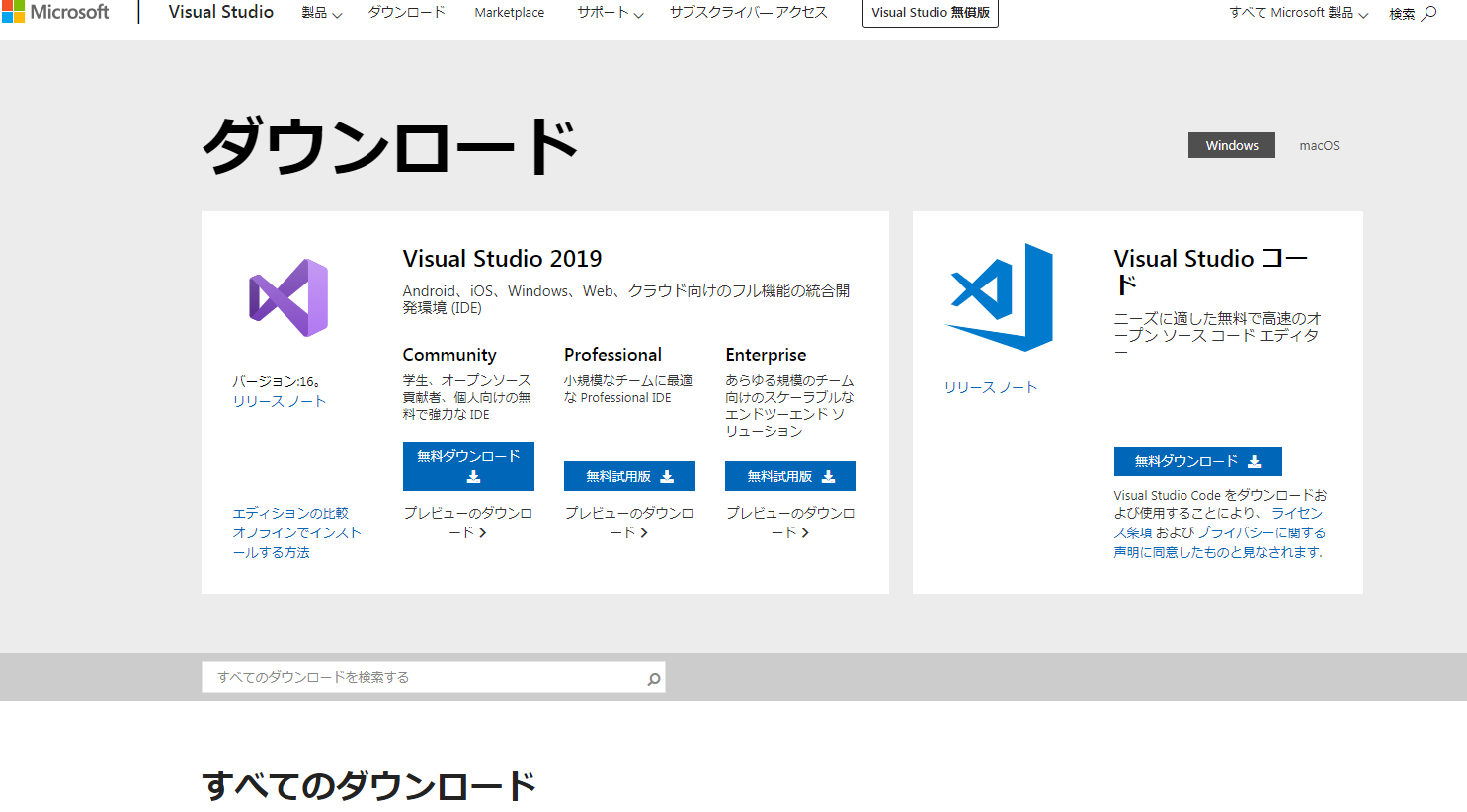Open サブスクライバー アクセス menu item
This screenshot has width=1467, height=812.
pyautogui.click(x=748, y=12)
